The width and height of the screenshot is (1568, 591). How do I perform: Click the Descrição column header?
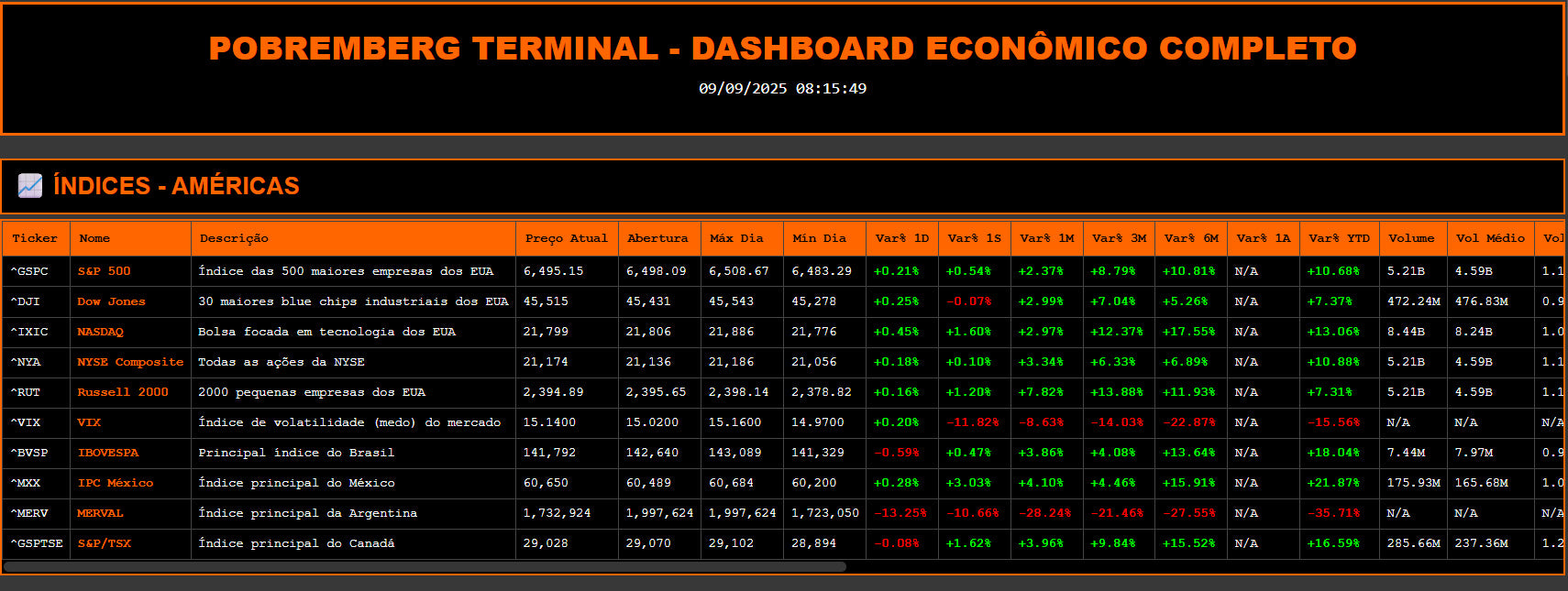(234, 238)
